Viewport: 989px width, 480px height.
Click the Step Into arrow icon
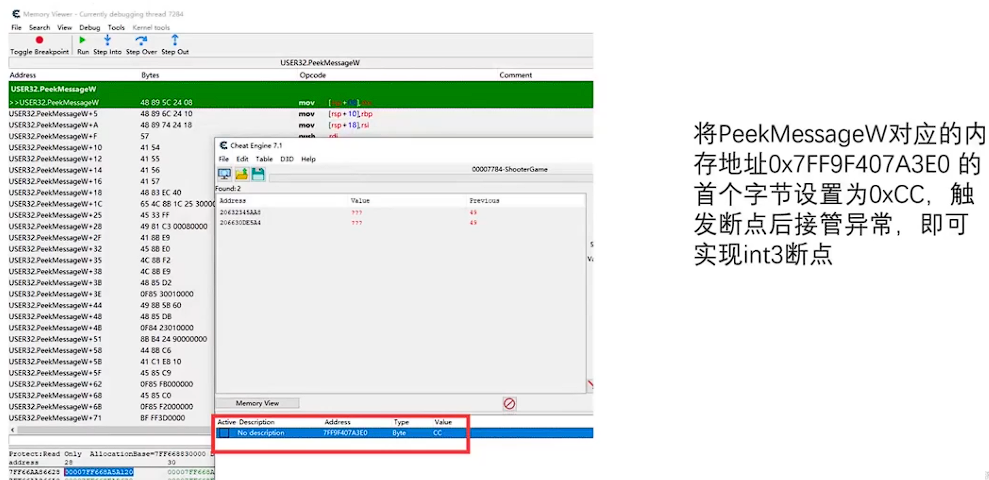pos(107,40)
